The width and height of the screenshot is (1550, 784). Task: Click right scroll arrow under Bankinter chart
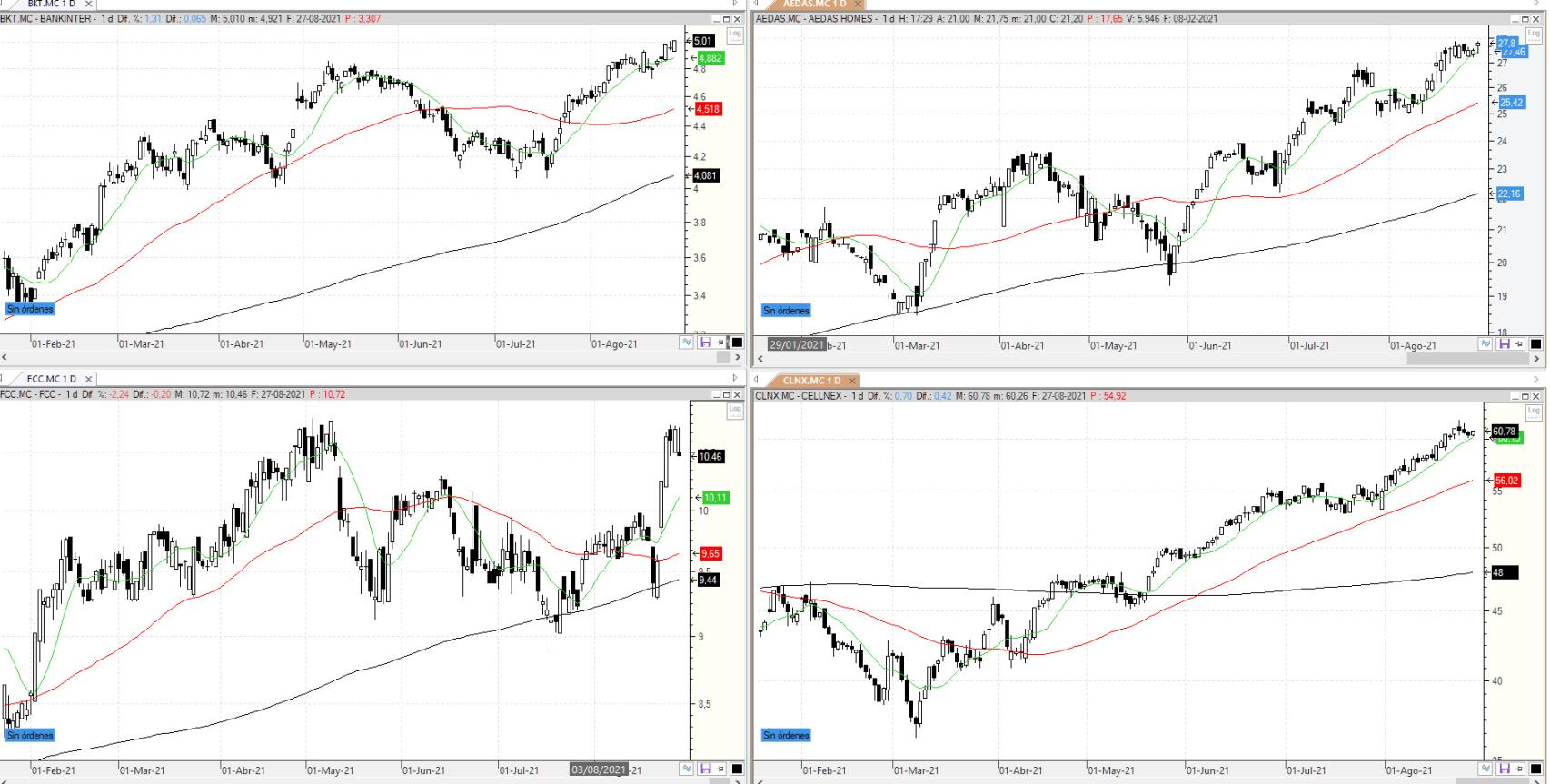pos(737,358)
